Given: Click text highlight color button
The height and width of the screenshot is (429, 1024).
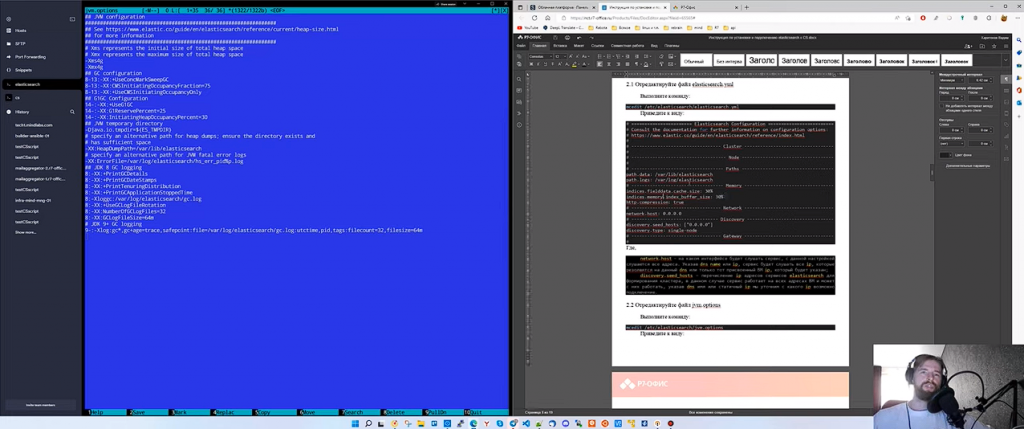Looking at the screenshot, I should click(574, 64).
